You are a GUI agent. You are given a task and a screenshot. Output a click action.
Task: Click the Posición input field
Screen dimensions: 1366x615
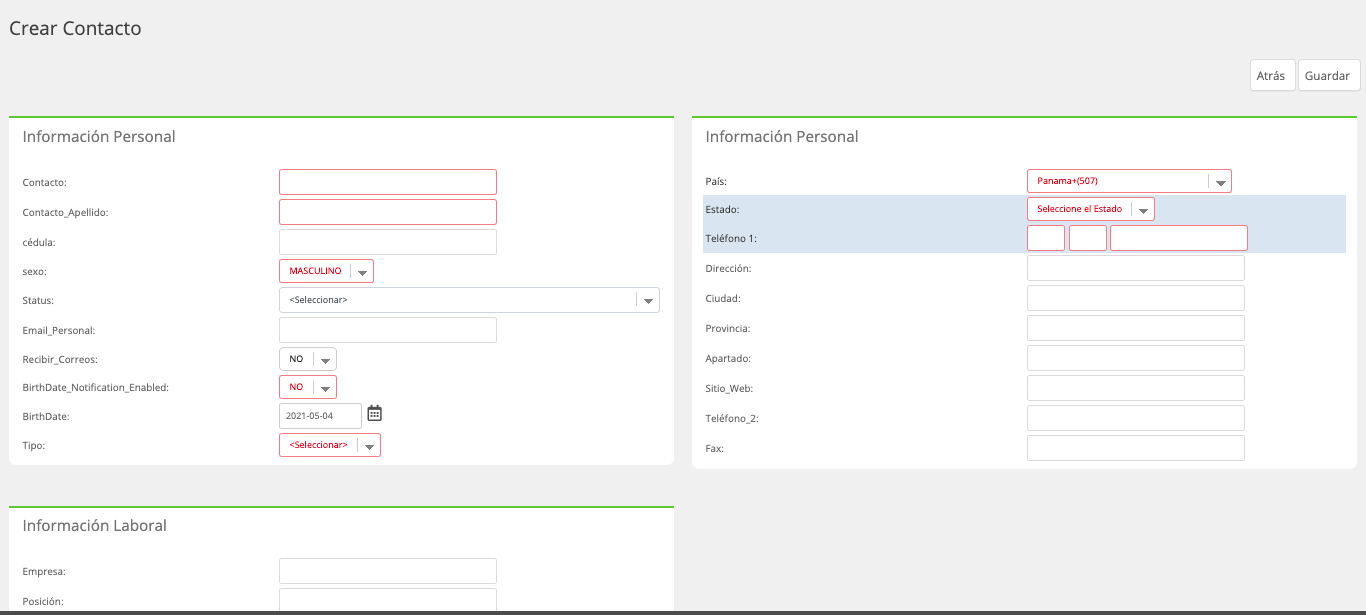click(x=388, y=600)
